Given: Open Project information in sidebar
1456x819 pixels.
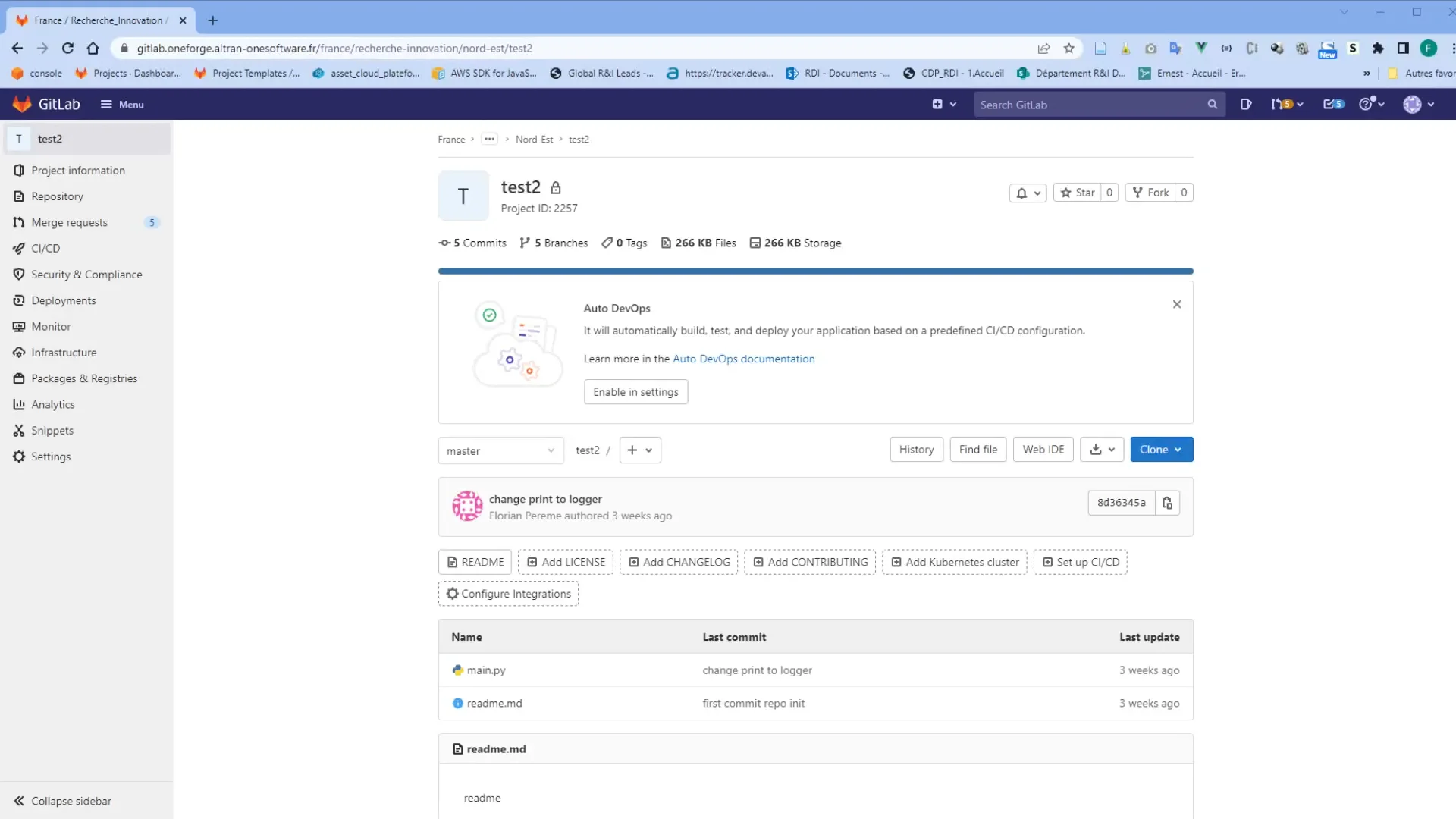Looking at the screenshot, I should (78, 171).
